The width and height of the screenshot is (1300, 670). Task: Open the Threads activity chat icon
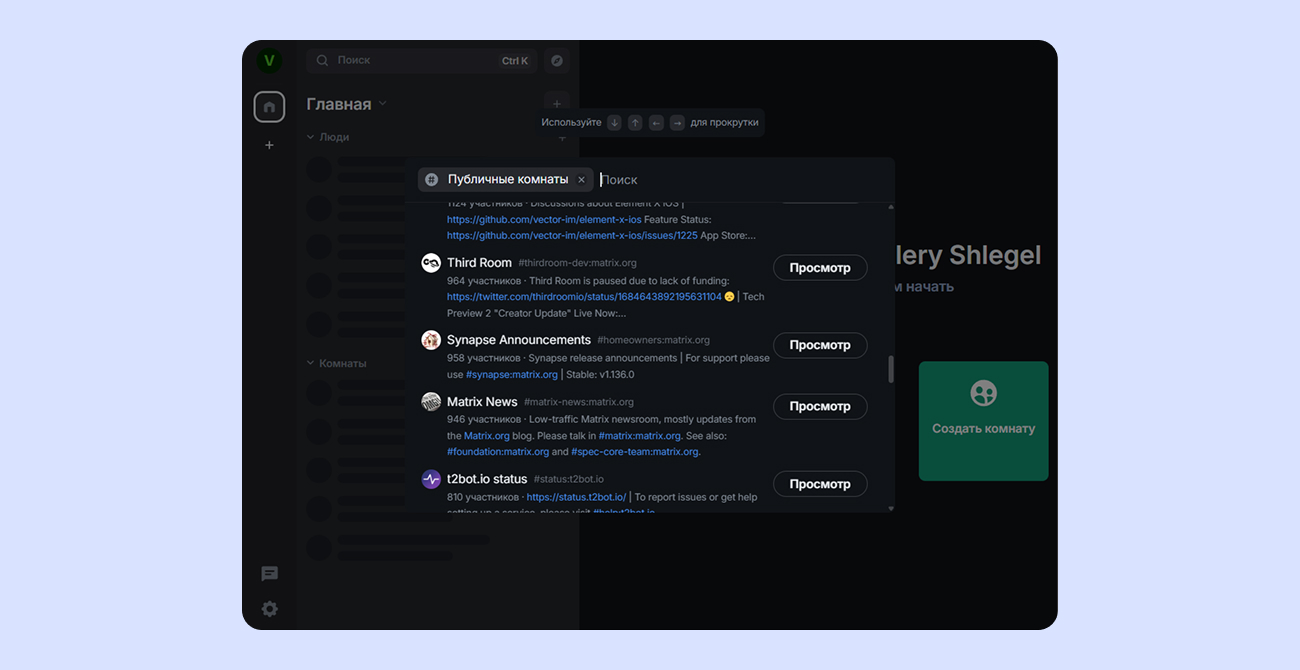point(269,574)
